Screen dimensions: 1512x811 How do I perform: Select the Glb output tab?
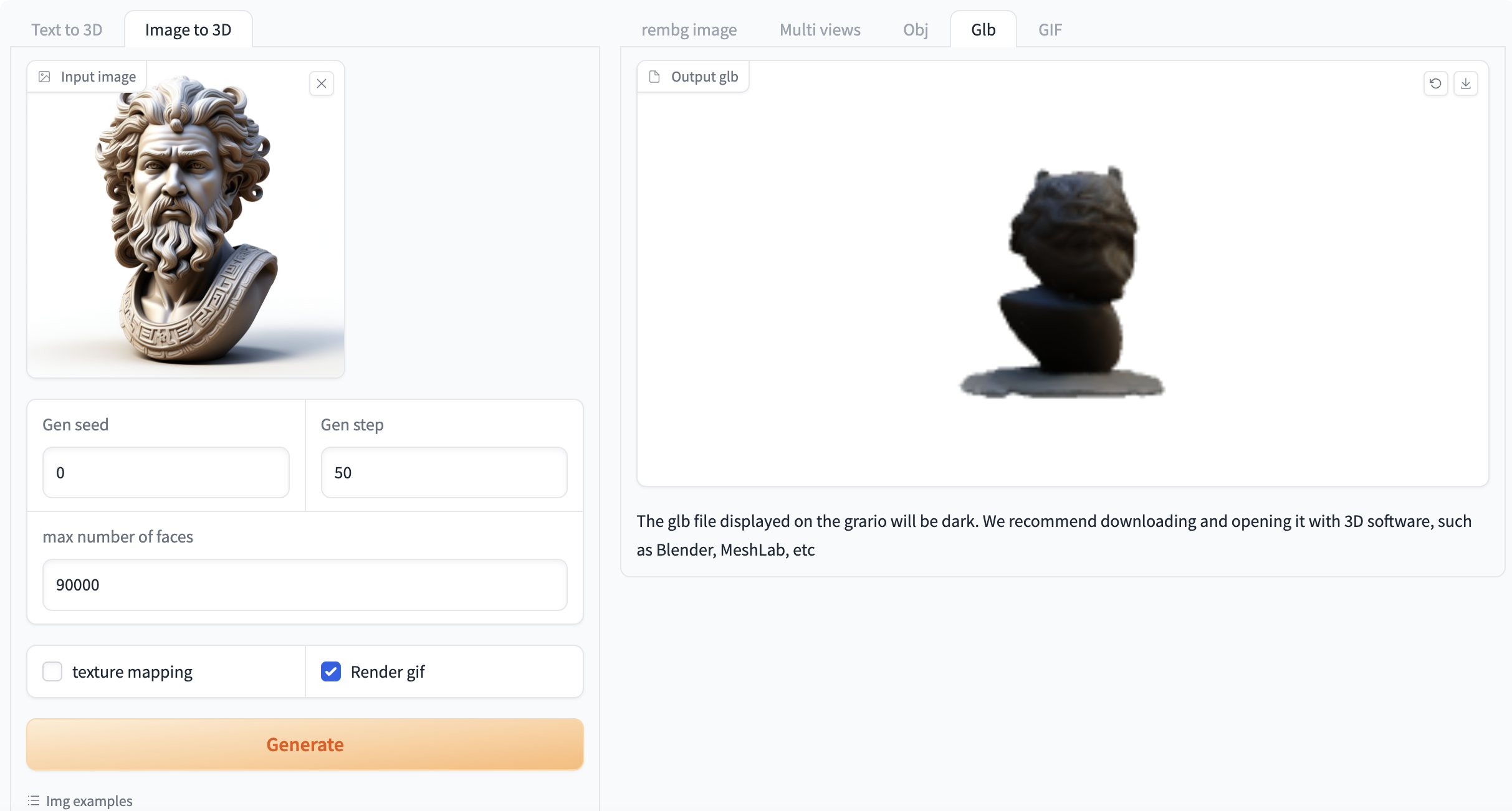coord(983,30)
